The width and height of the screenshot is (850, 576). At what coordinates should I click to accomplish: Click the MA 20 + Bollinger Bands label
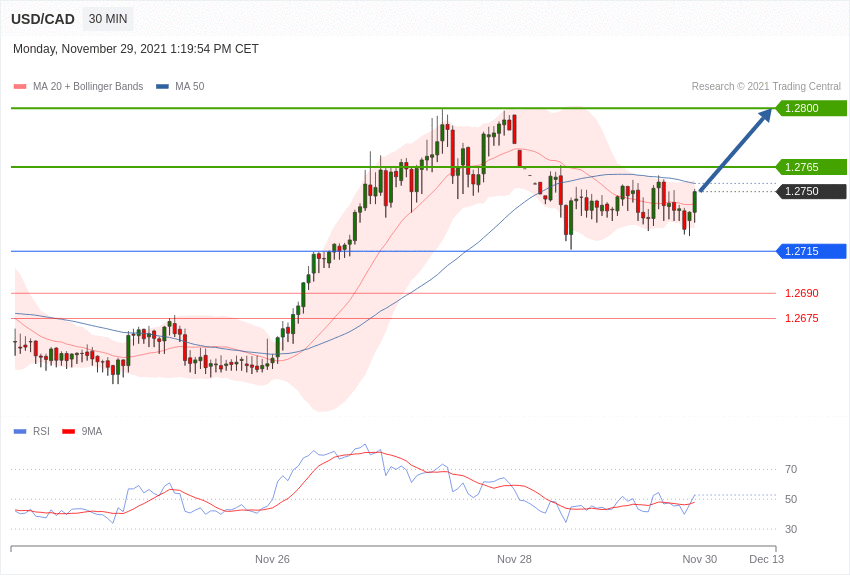point(88,86)
